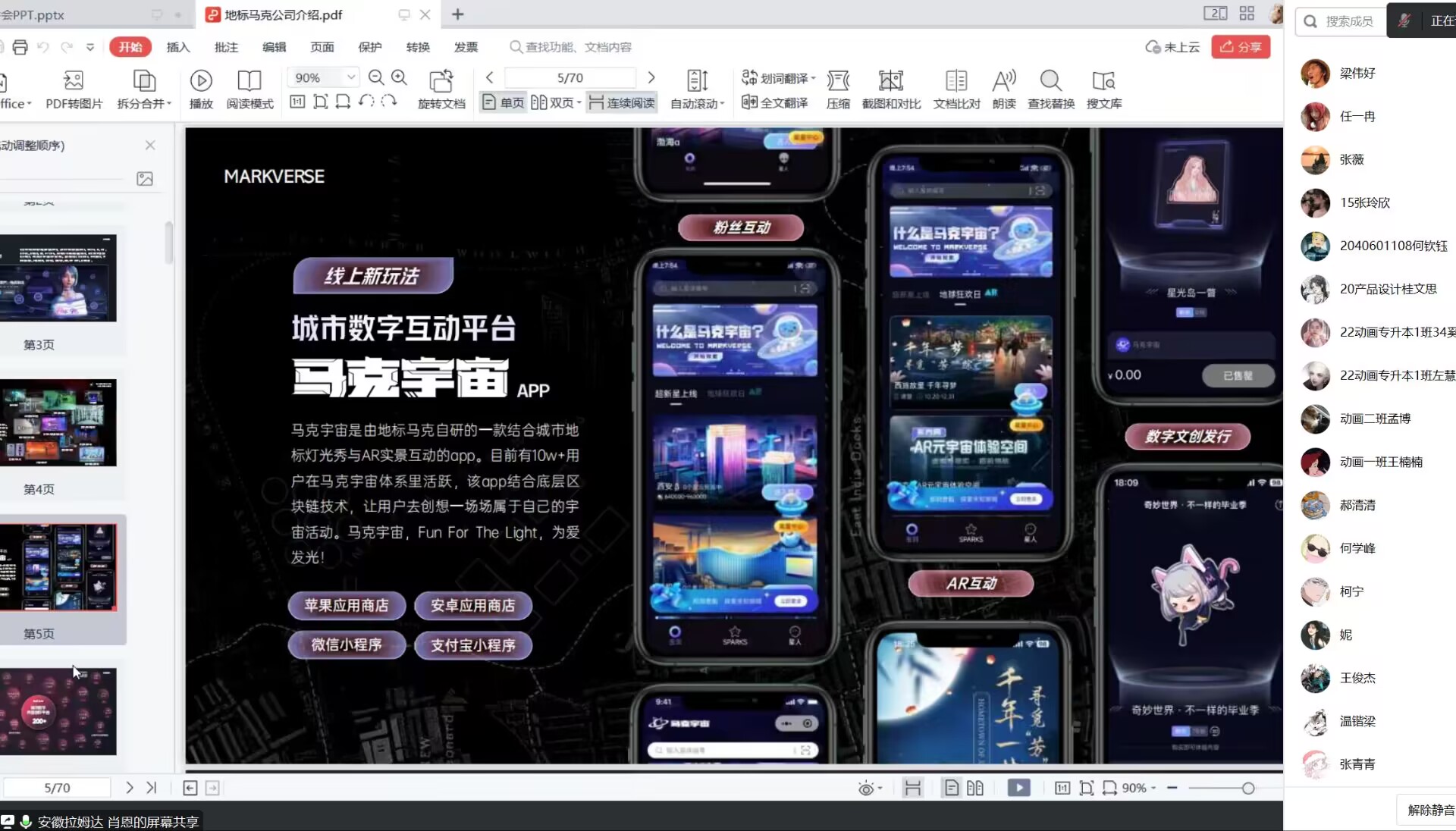Click the play button in status bar

[1019, 789]
